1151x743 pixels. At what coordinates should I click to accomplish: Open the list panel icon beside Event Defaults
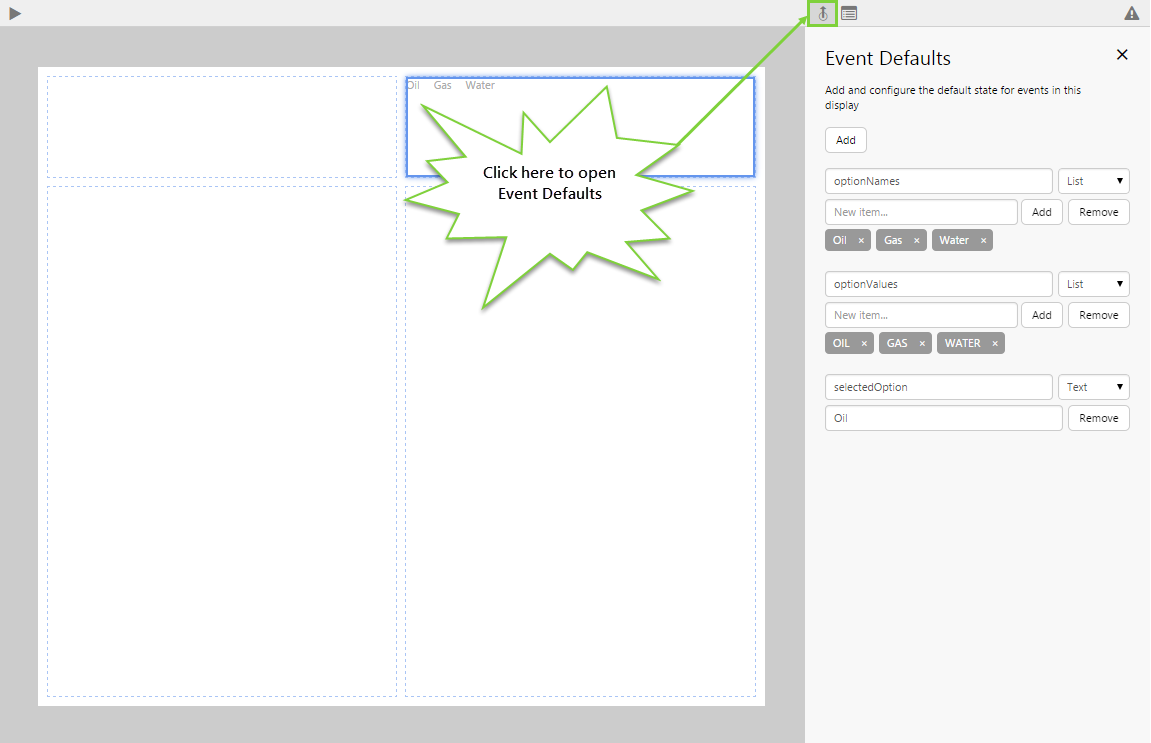[849, 13]
